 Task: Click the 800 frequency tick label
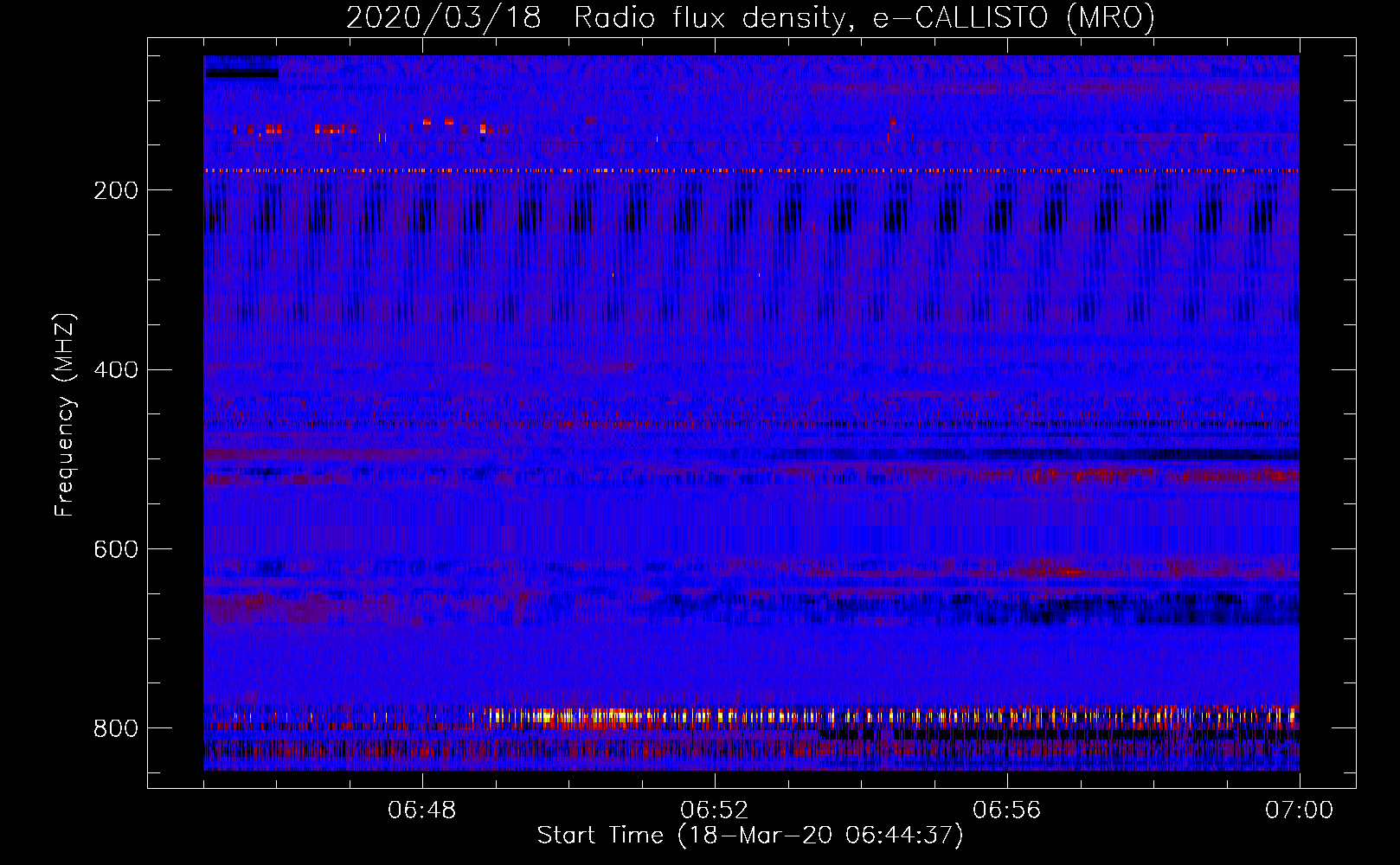116,728
